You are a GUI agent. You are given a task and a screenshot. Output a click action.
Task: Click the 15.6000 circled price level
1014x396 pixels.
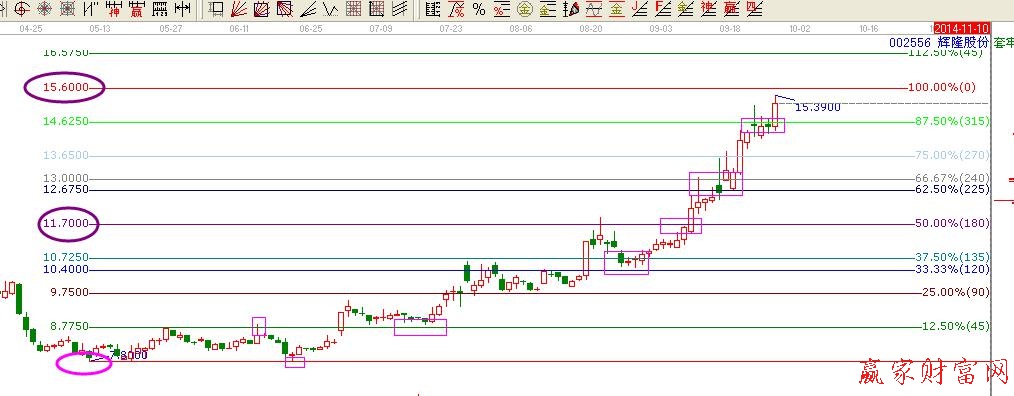coord(65,87)
